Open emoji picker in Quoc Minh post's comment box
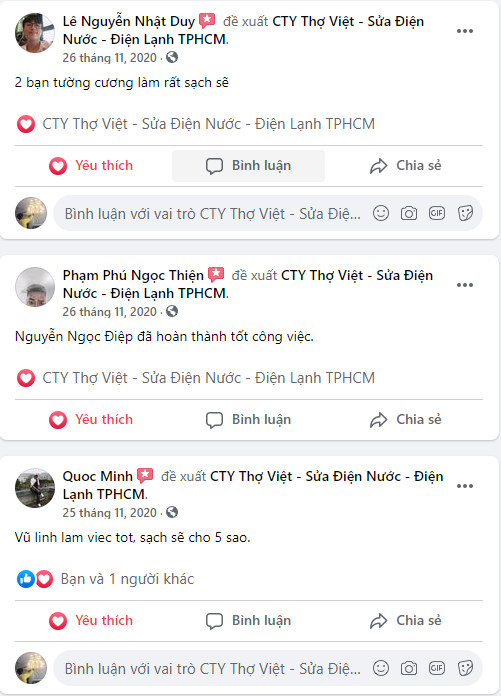 (381, 668)
